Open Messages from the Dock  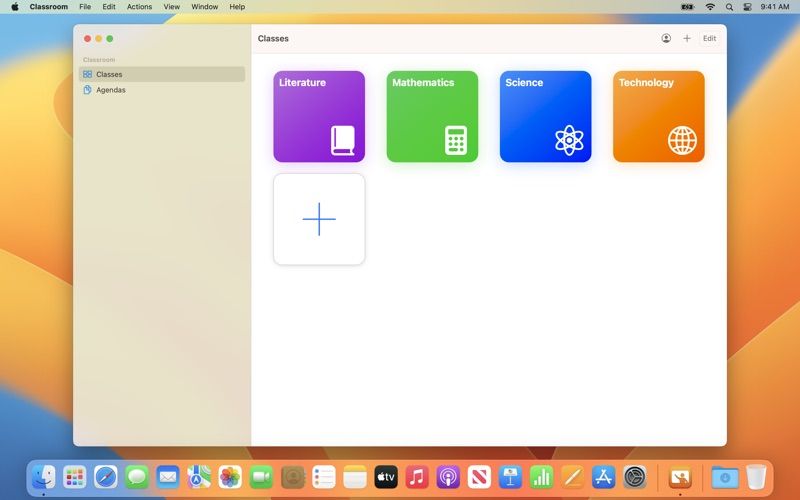click(137, 478)
